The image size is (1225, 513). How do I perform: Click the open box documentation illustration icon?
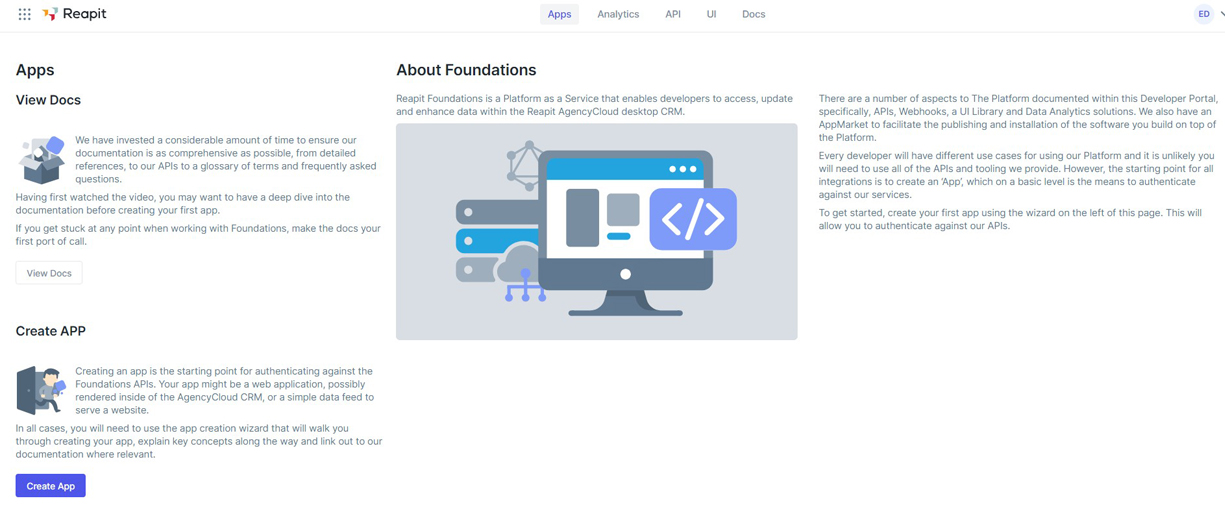pos(42,160)
